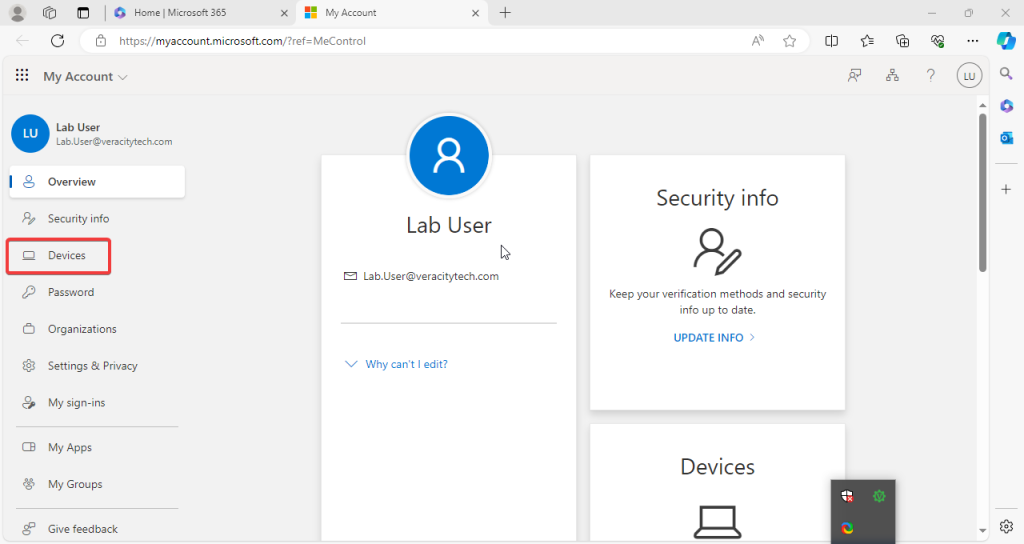Add this page to favorites star
The image size is (1024, 544).
click(790, 41)
